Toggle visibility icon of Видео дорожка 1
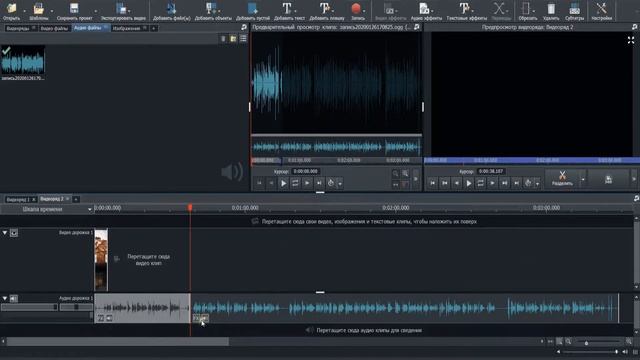This screenshot has height=360, width=640. click(14, 233)
